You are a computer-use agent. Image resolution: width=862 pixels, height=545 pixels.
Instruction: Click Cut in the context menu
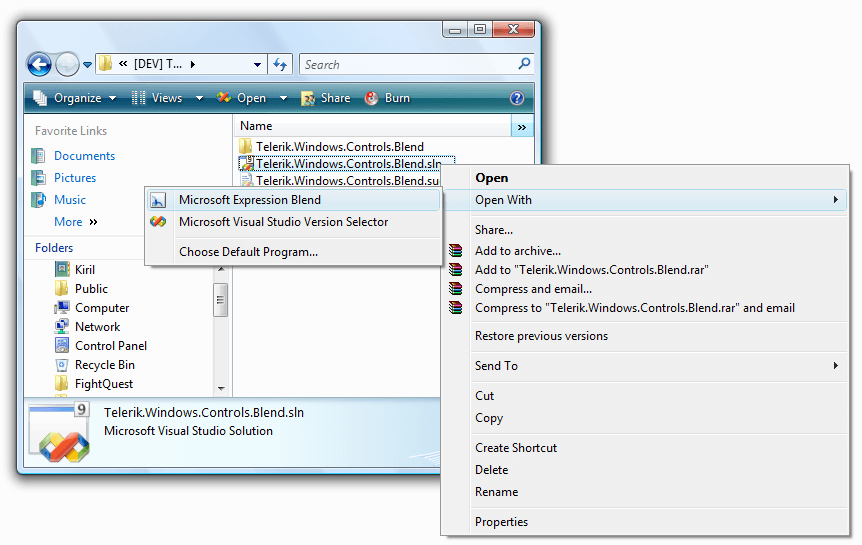pyautogui.click(x=645, y=396)
